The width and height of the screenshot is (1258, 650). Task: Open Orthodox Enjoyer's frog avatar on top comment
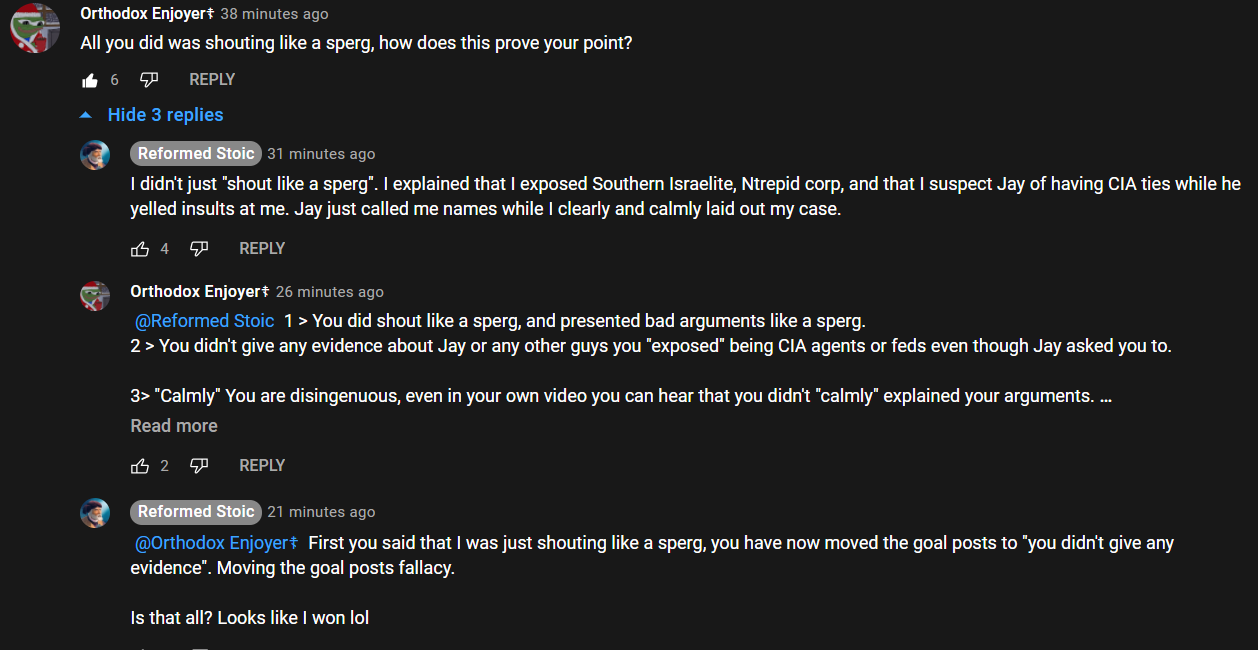(34, 27)
